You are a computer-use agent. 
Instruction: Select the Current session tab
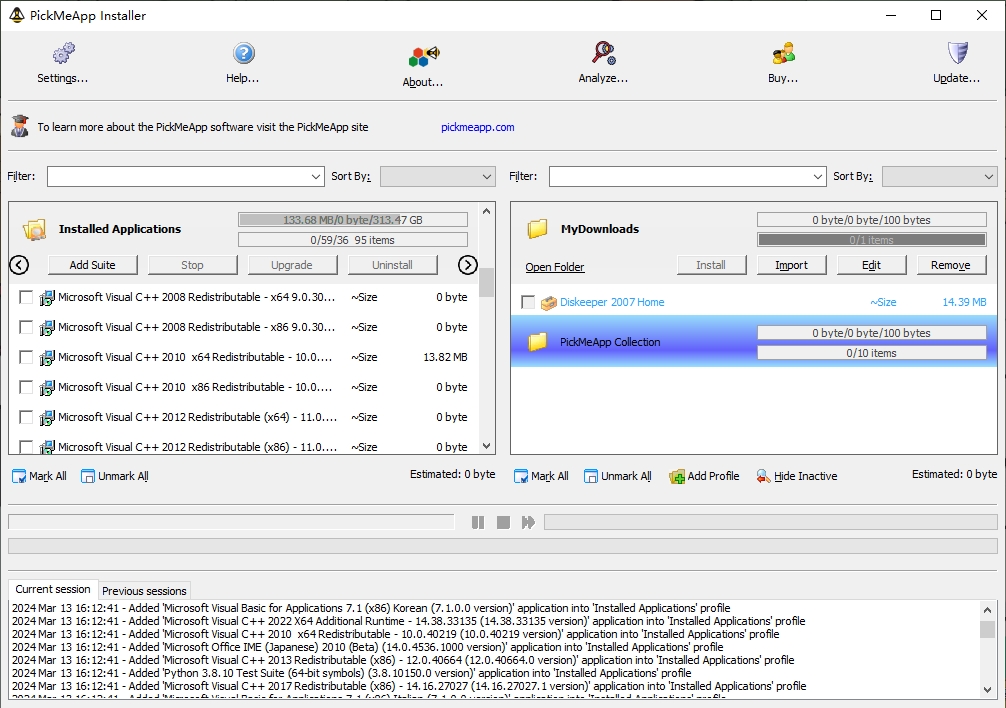point(53,590)
